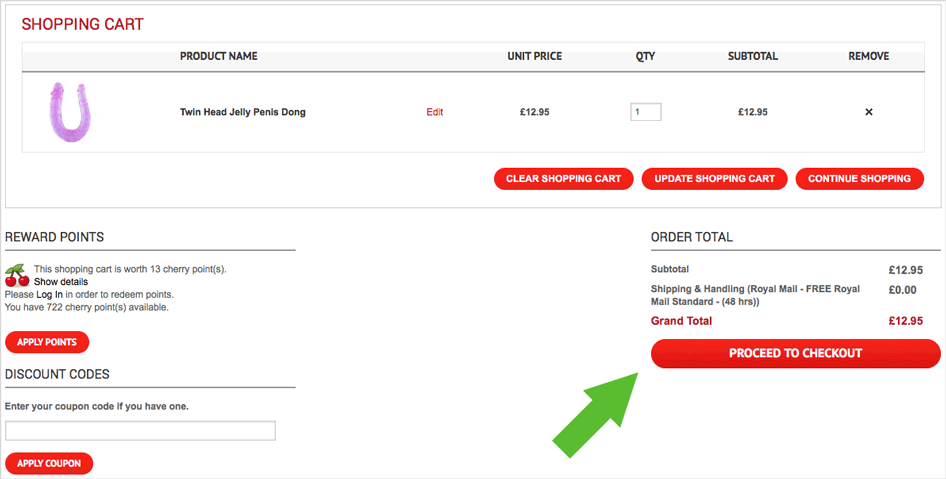
Task: Click the green arrow graphic
Action: point(597,411)
